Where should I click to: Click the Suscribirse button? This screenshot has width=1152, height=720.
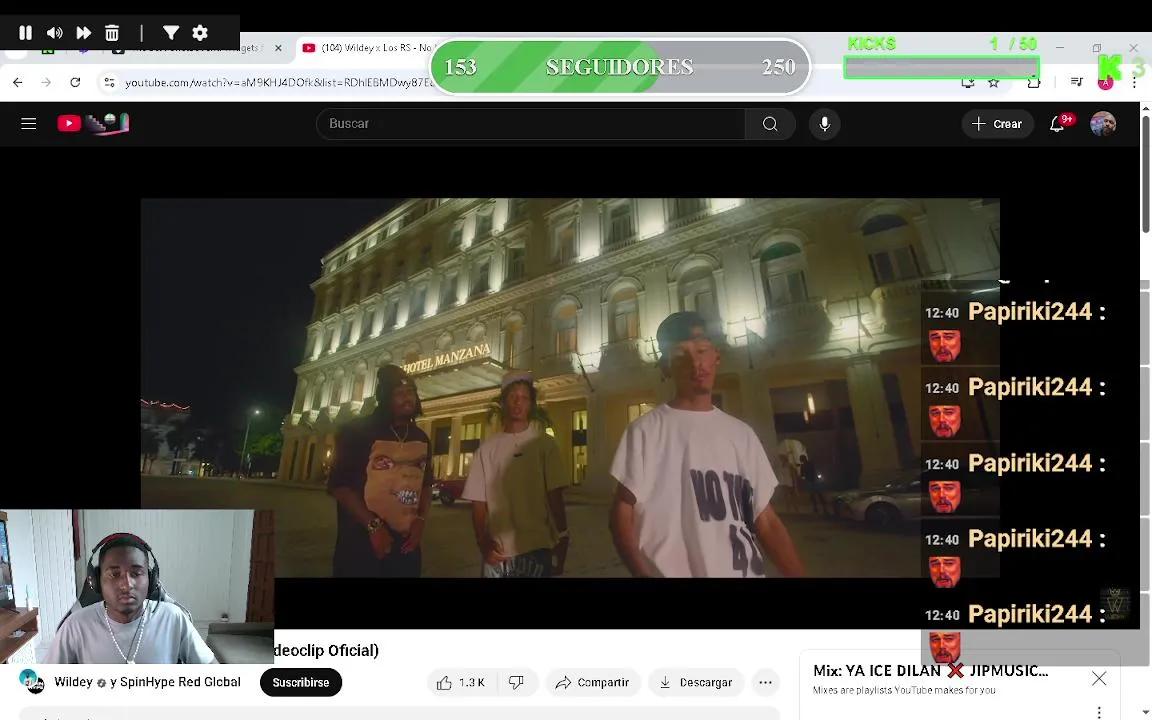click(300, 683)
